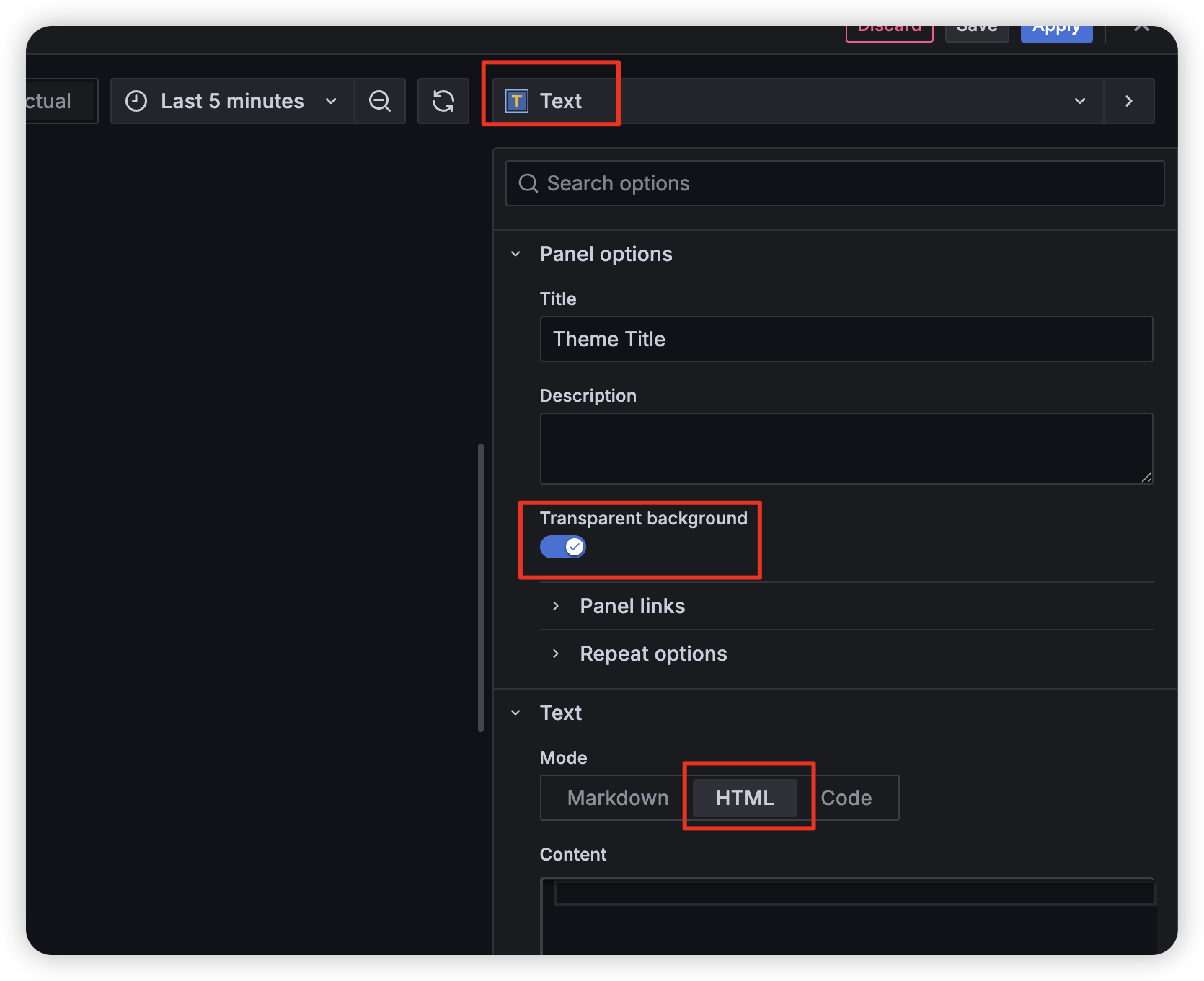
Task: Switch text Mode to Code
Action: [x=846, y=798]
